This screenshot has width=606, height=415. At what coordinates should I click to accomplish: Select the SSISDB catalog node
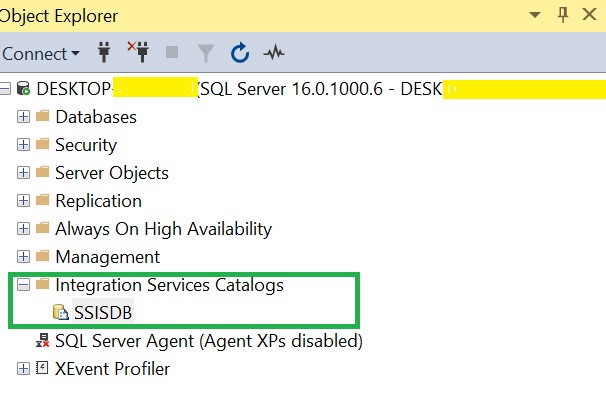coord(103,313)
